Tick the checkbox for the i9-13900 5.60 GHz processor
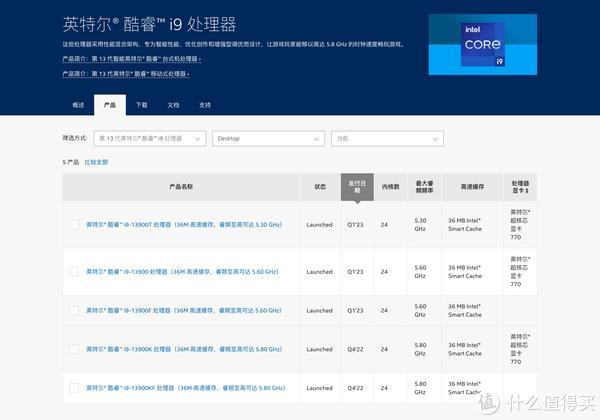Image resolution: width=600 pixels, height=420 pixels. pos(74,272)
